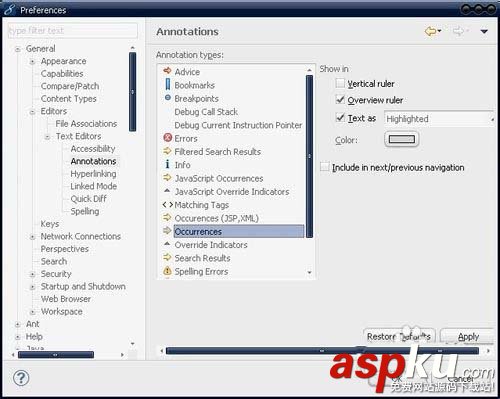The image size is (500, 399).
Task: Collapse the Editors tree node
Action: point(33,112)
